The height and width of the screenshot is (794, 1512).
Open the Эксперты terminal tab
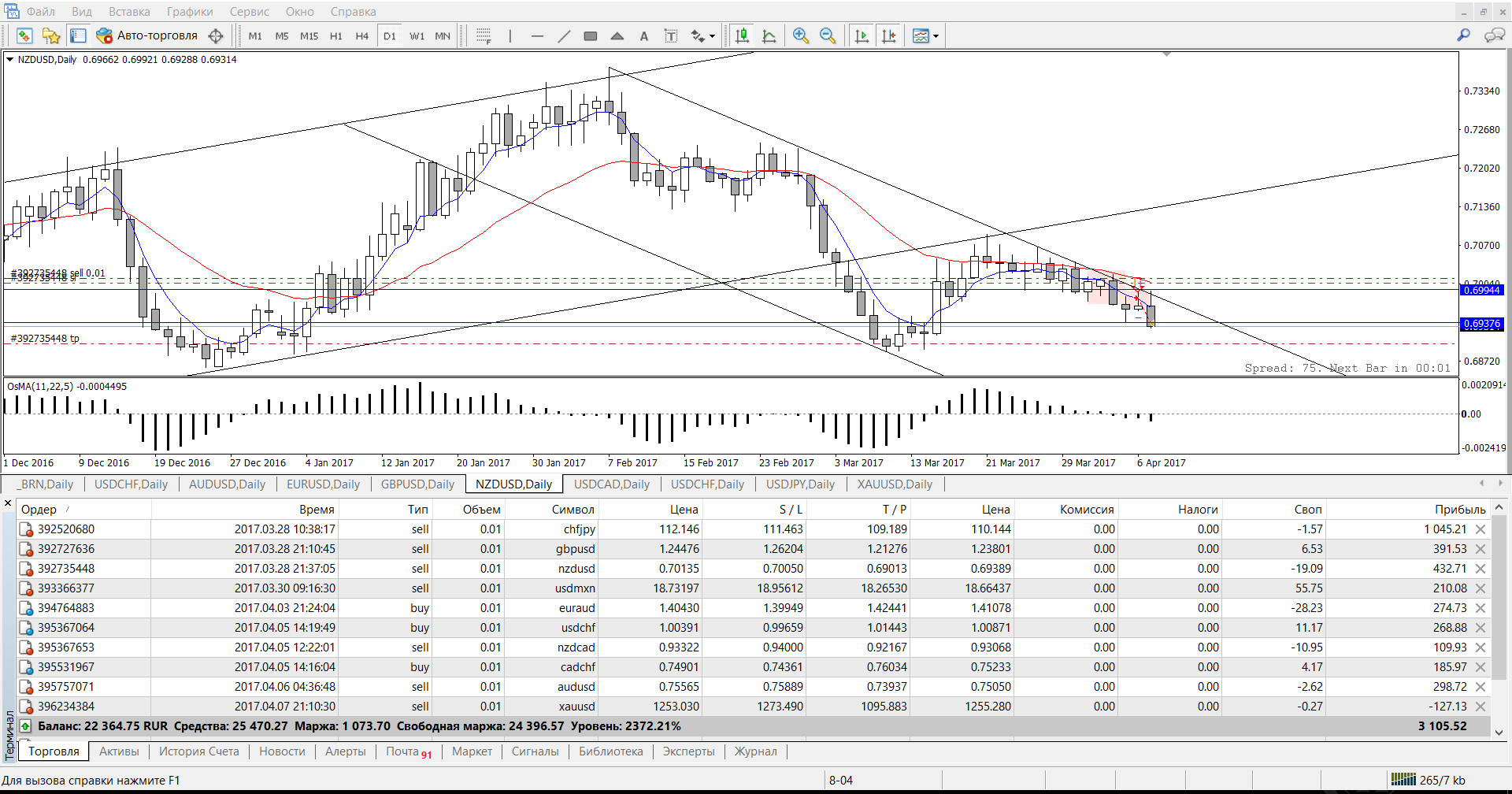[689, 751]
